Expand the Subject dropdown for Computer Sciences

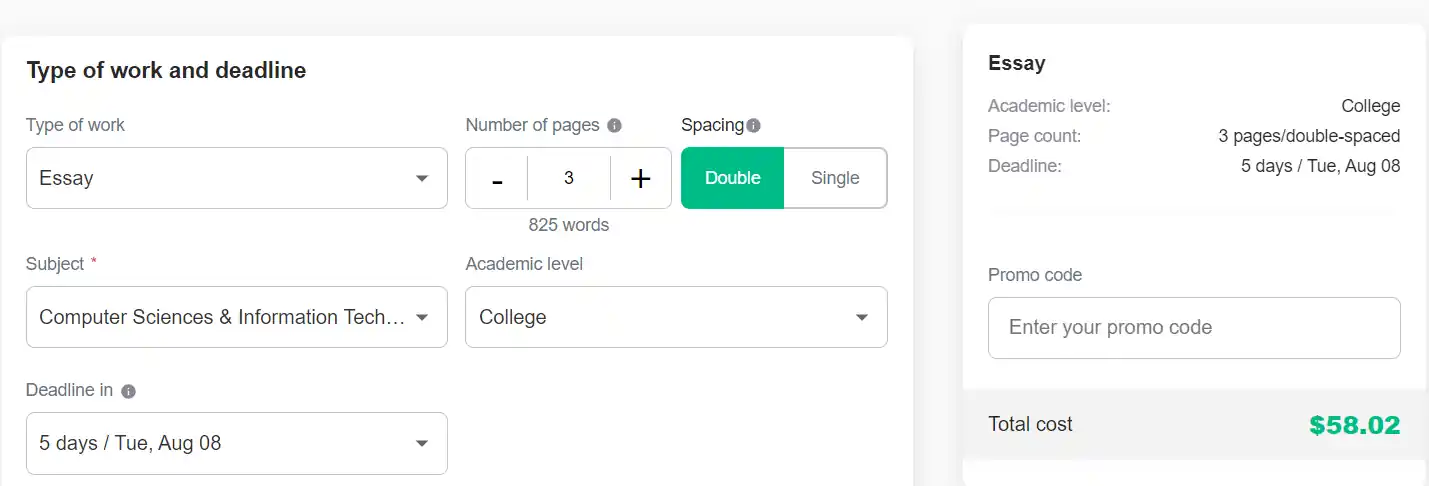point(236,317)
